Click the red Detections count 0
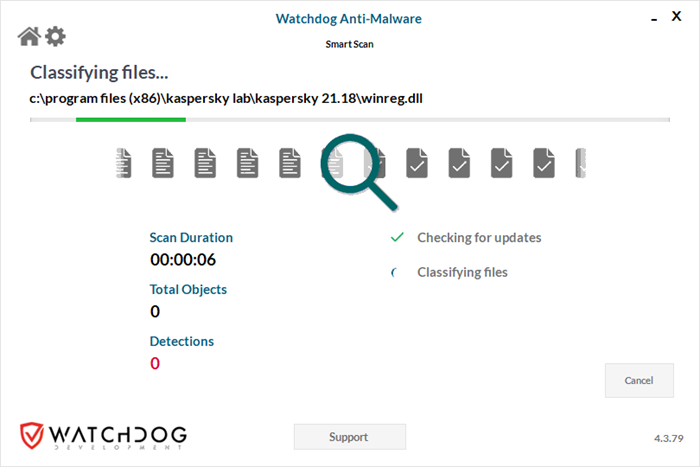 [x=155, y=363]
